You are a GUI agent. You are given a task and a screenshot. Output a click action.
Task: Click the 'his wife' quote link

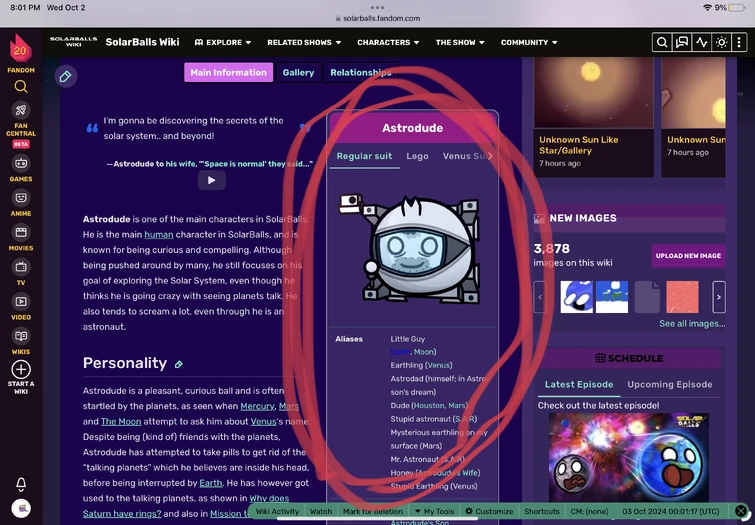pos(180,164)
